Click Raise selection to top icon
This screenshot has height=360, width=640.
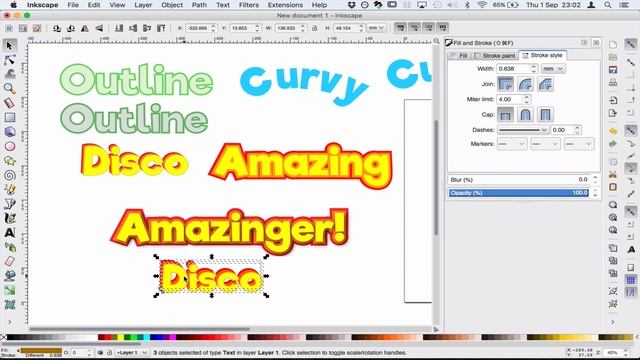coord(161,28)
